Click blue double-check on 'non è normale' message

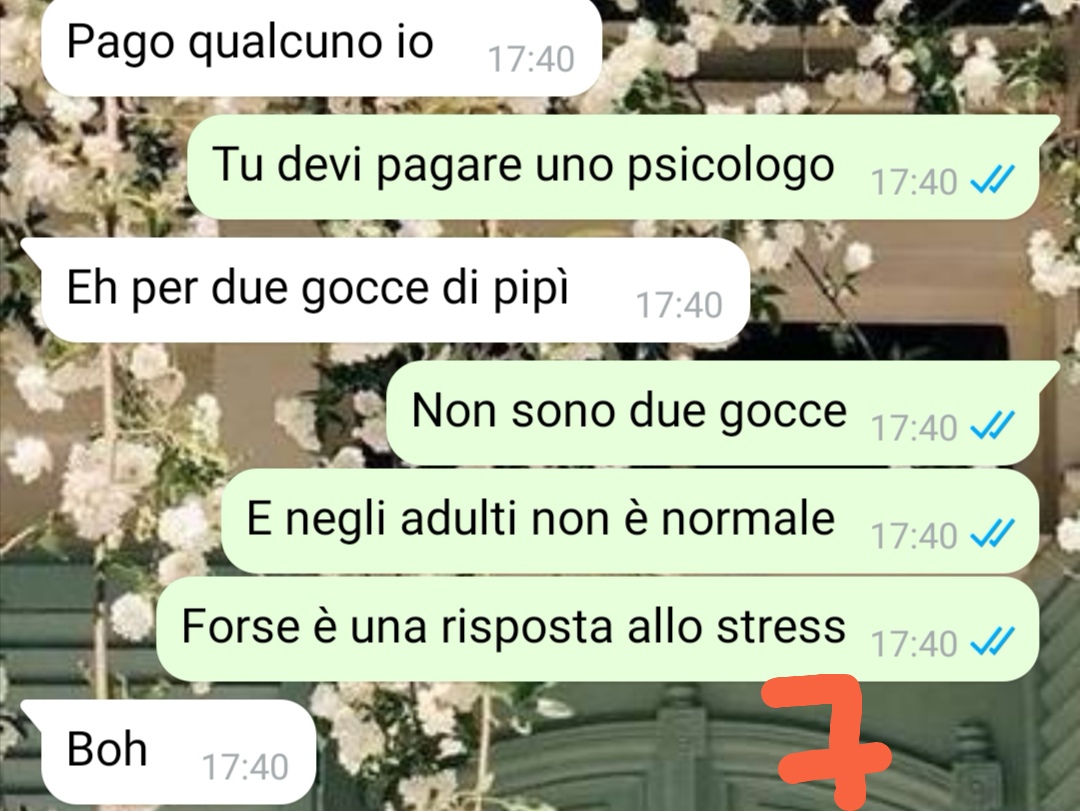tap(992, 534)
